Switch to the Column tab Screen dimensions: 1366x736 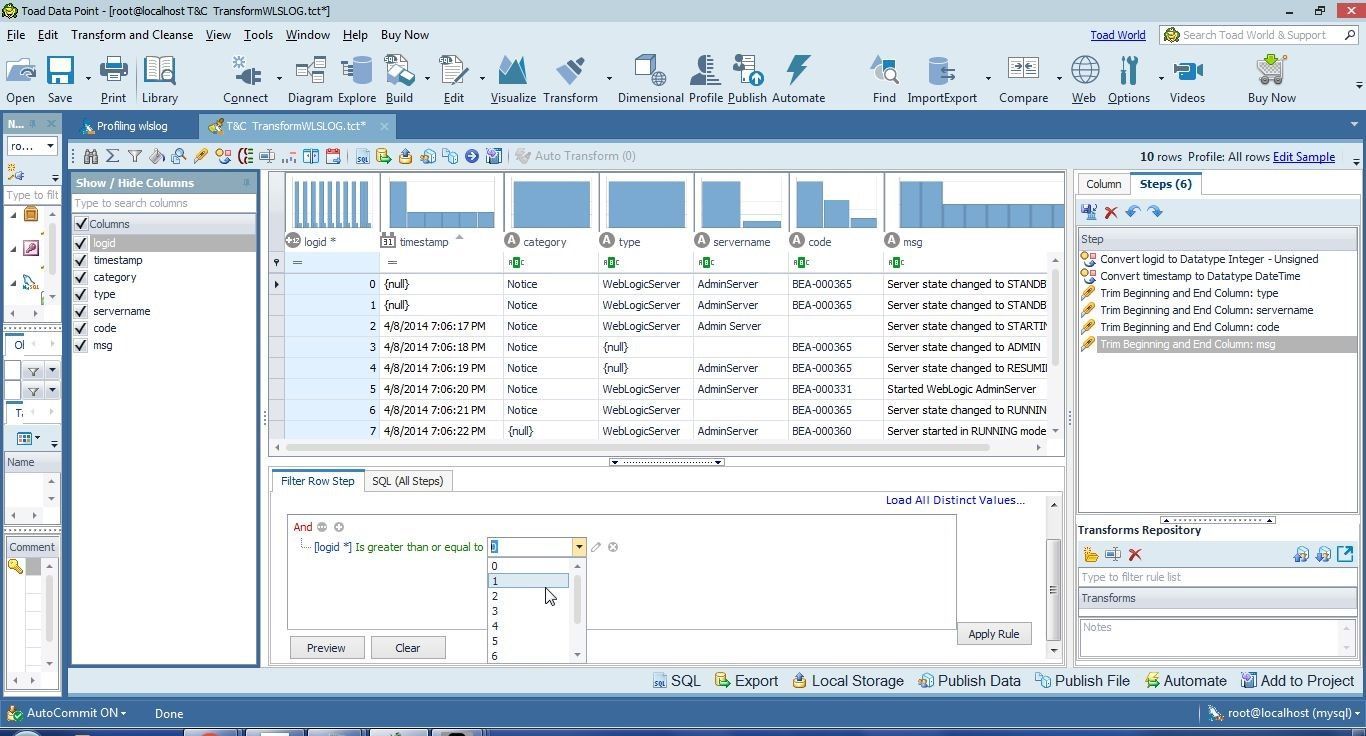pos(1103,184)
